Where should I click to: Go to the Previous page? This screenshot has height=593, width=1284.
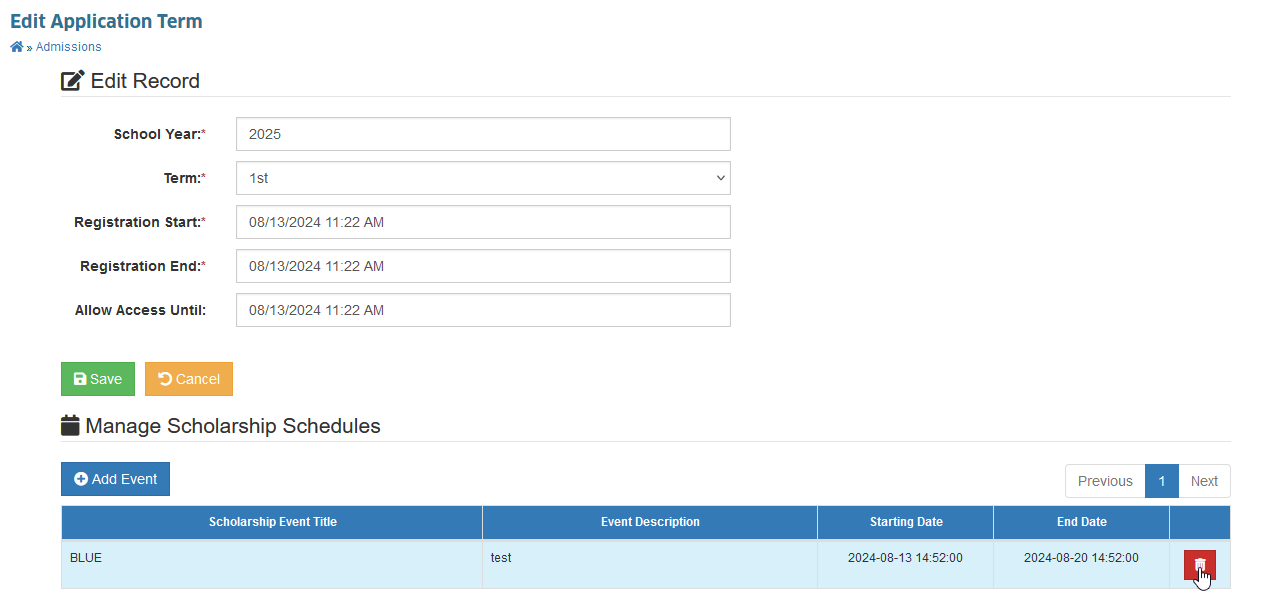[1105, 481]
